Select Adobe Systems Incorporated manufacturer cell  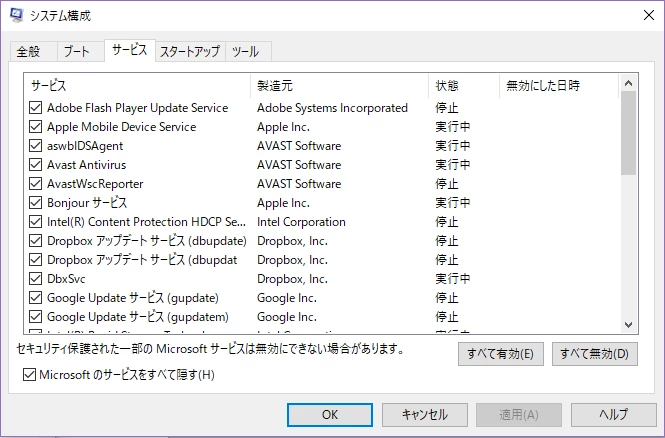[x=332, y=108]
